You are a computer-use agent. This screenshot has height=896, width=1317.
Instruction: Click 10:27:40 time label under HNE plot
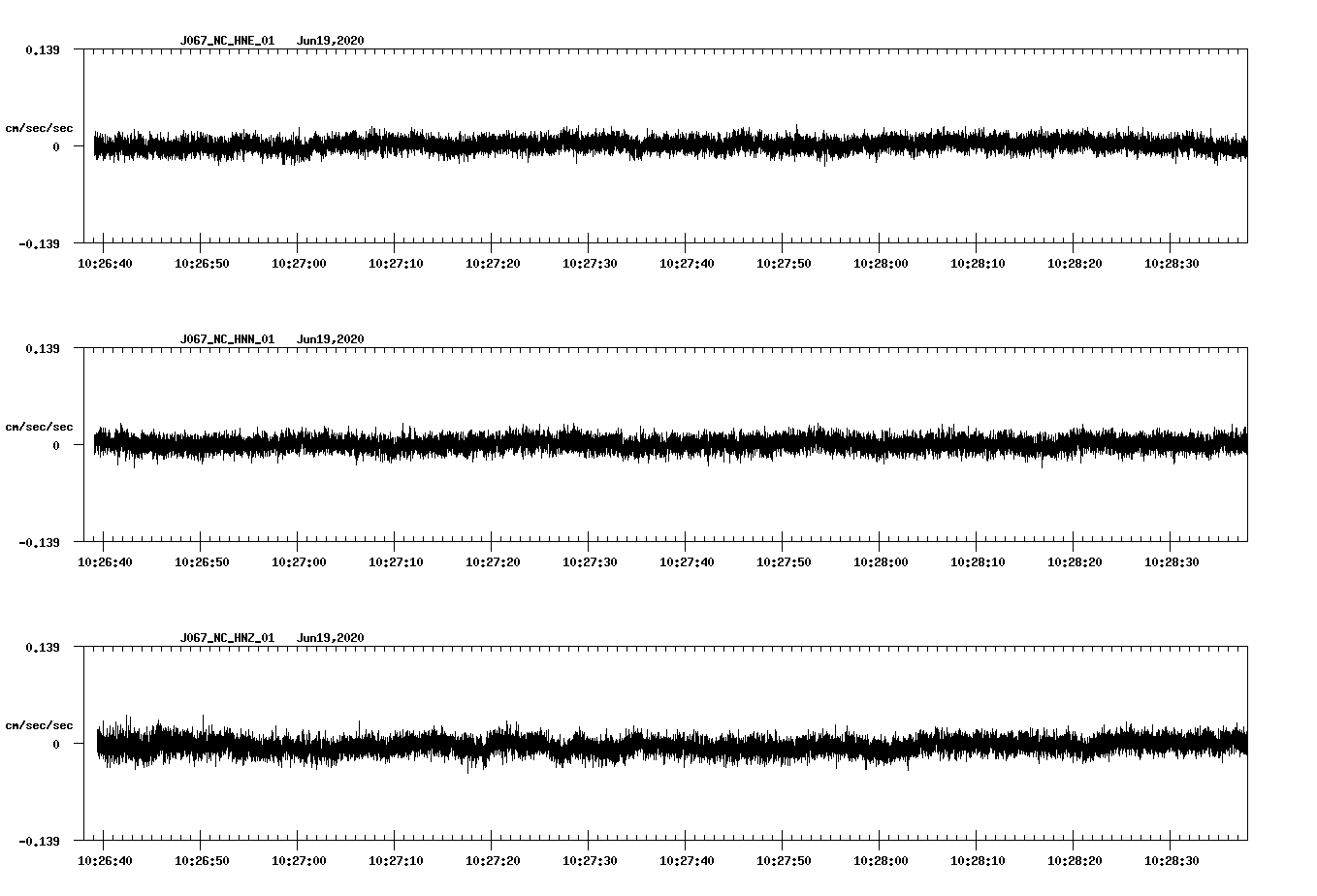point(687,264)
